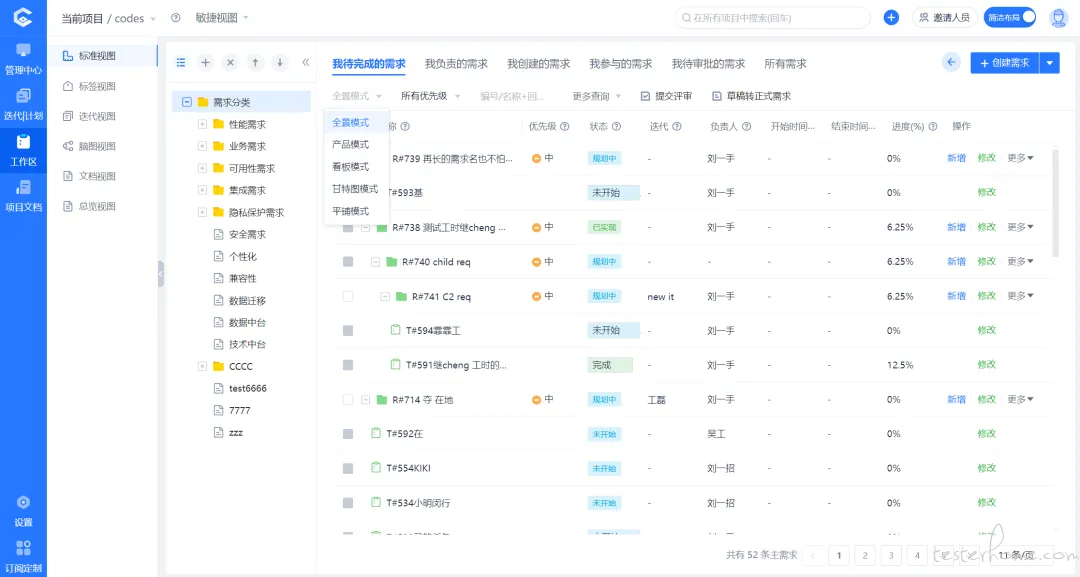
Task: Open the 所有优先级 dropdown
Action: [430, 96]
